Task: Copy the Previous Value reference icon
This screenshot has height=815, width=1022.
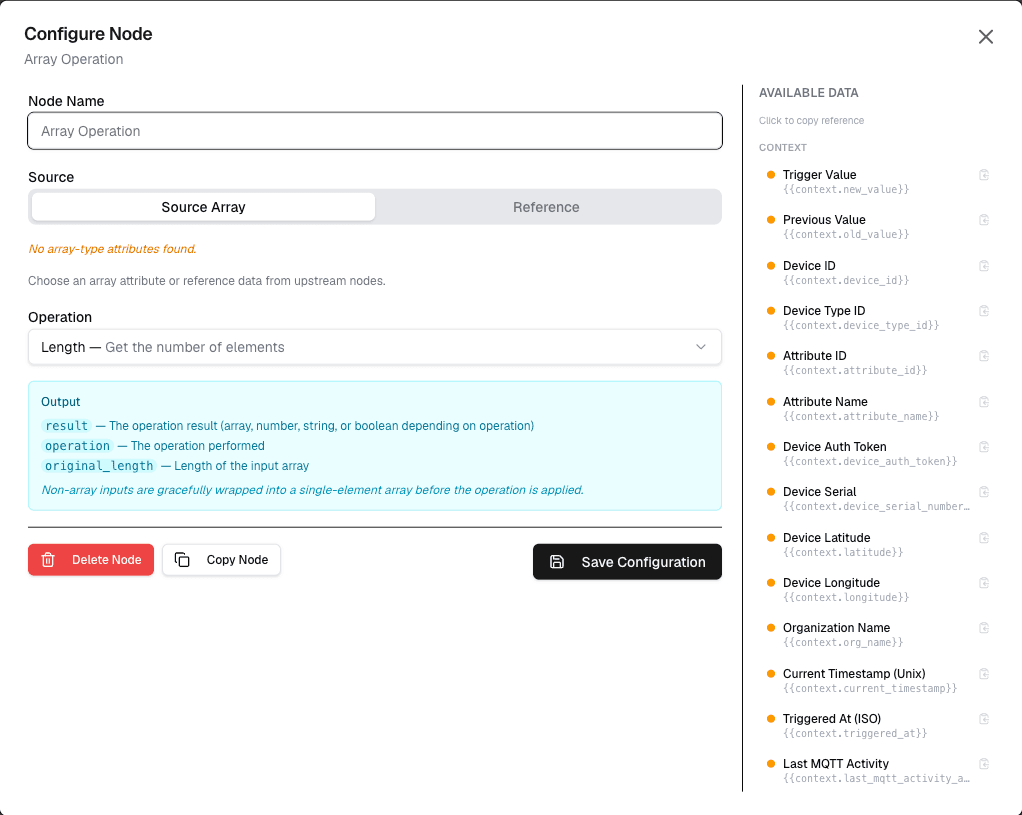Action: [x=984, y=220]
